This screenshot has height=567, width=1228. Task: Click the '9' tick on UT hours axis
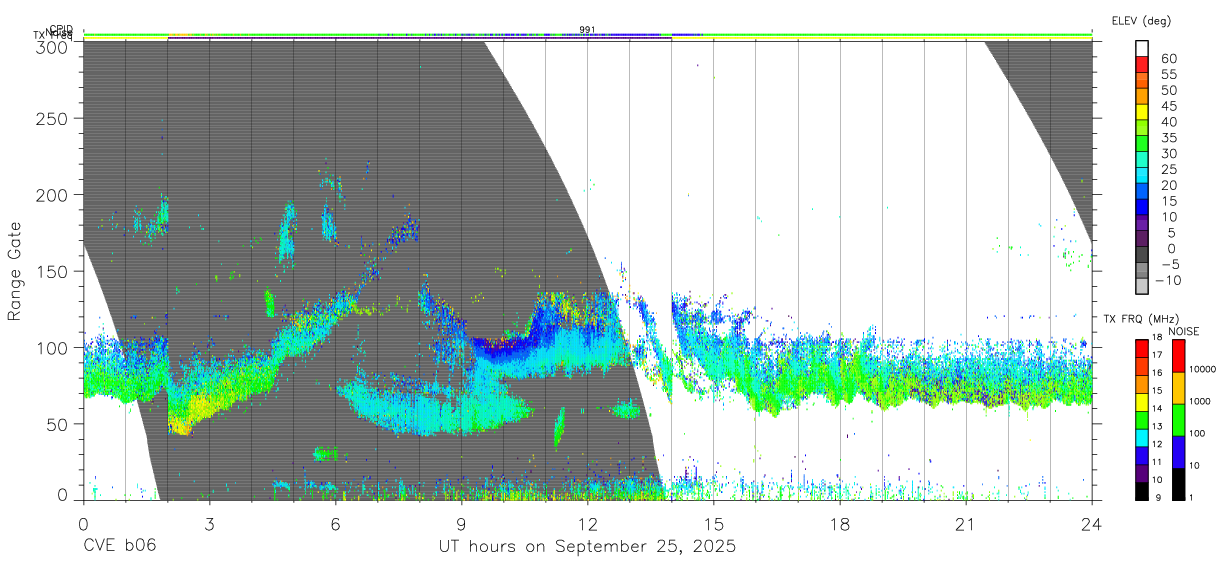[x=461, y=524]
